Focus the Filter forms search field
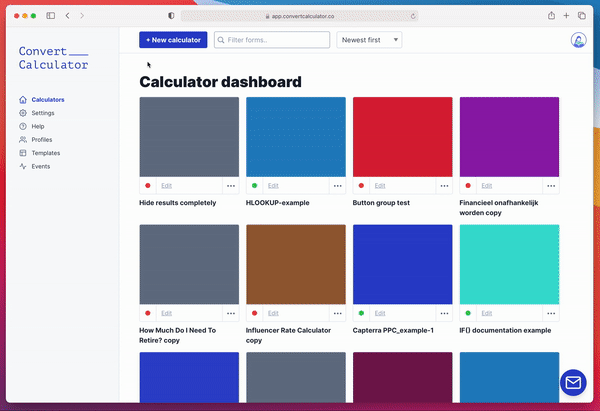This screenshot has height=411, width=600. pos(272,40)
